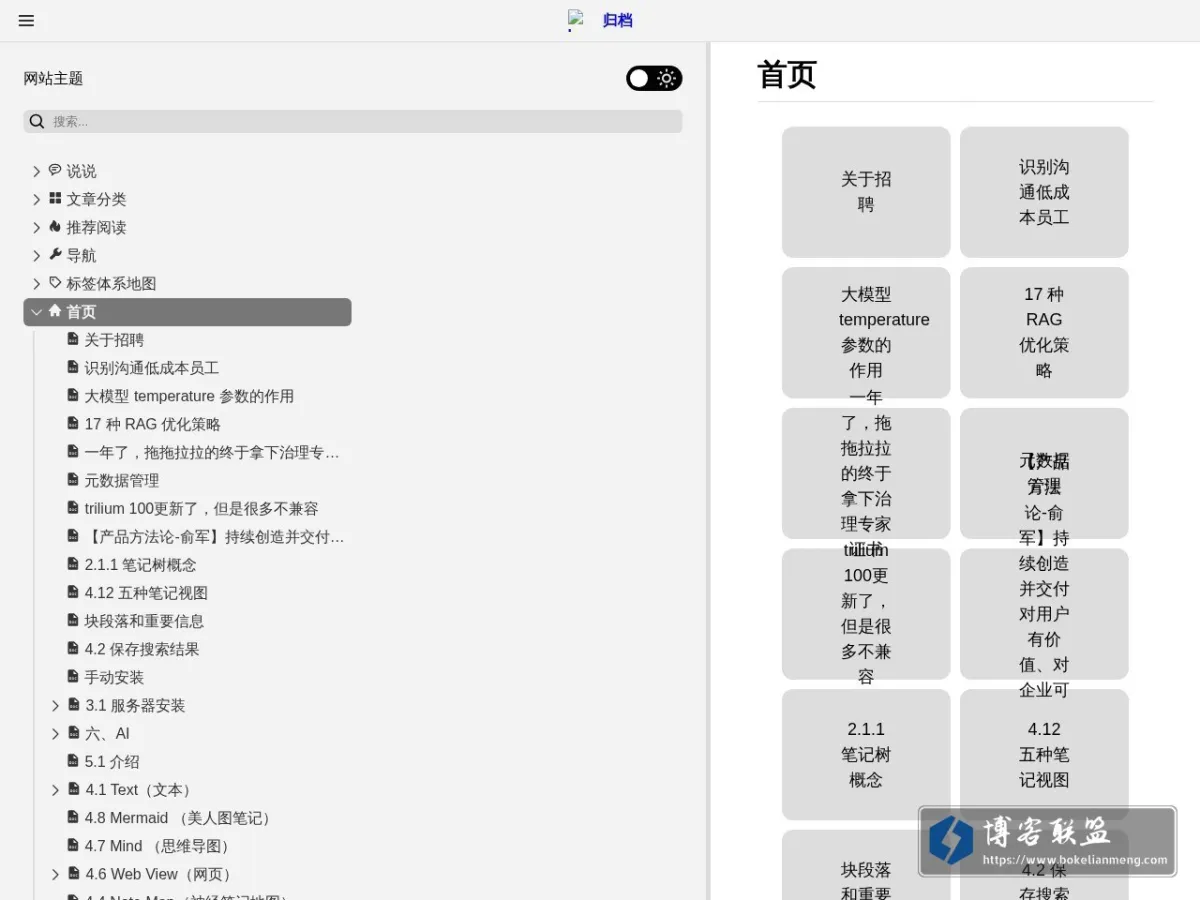This screenshot has width=1200, height=900.
Task: Click the note icon beside 识别沟通低成本员工
Action: coord(73,367)
